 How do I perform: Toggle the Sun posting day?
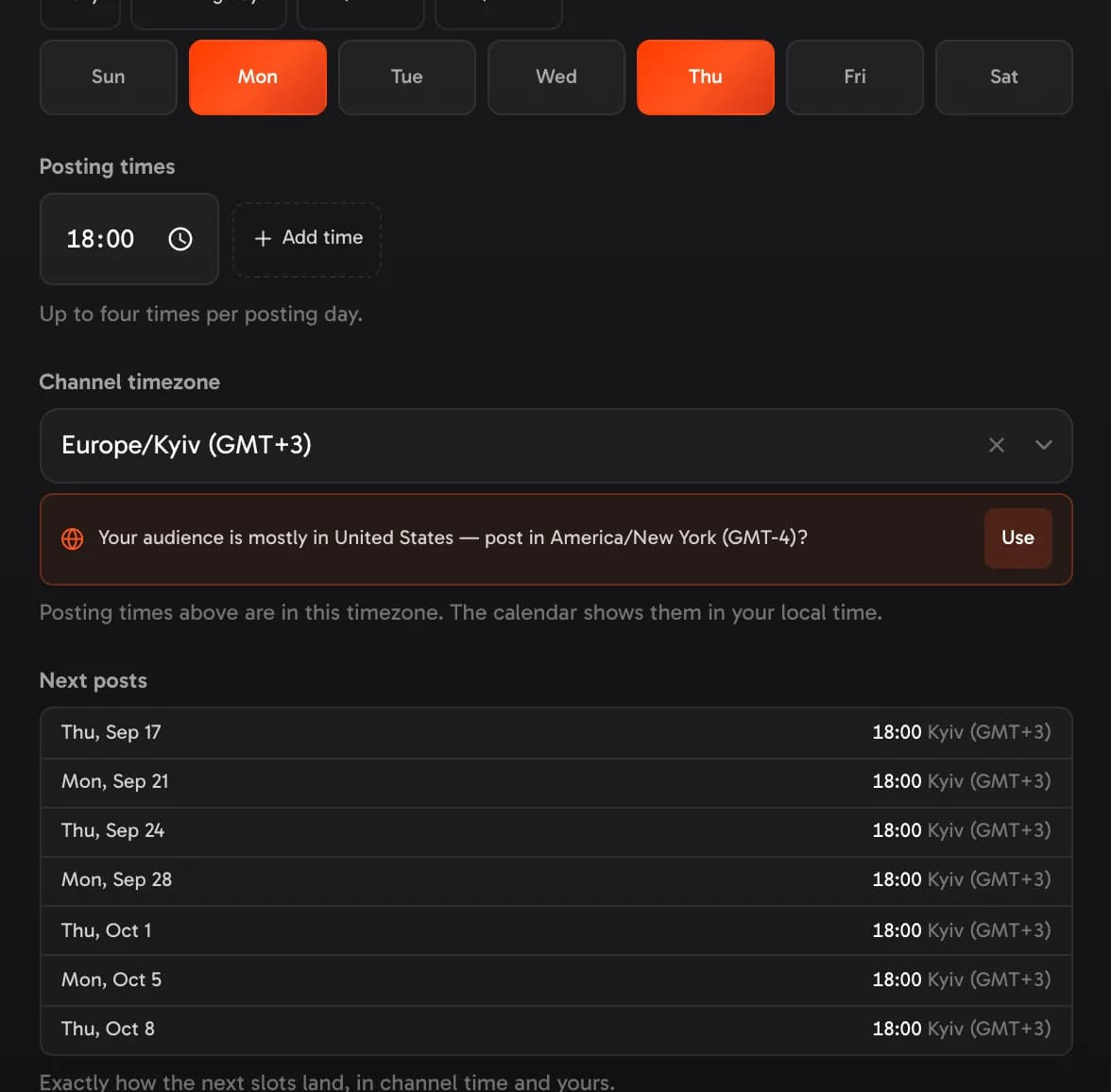(108, 77)
